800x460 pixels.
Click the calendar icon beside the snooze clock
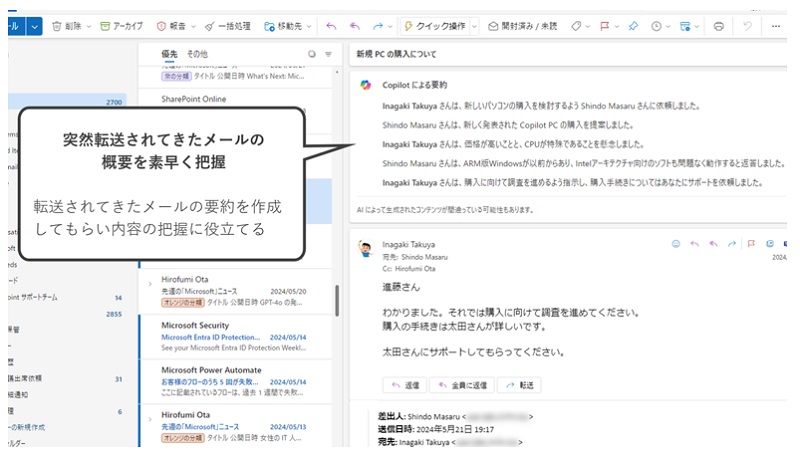click(685, 26)
